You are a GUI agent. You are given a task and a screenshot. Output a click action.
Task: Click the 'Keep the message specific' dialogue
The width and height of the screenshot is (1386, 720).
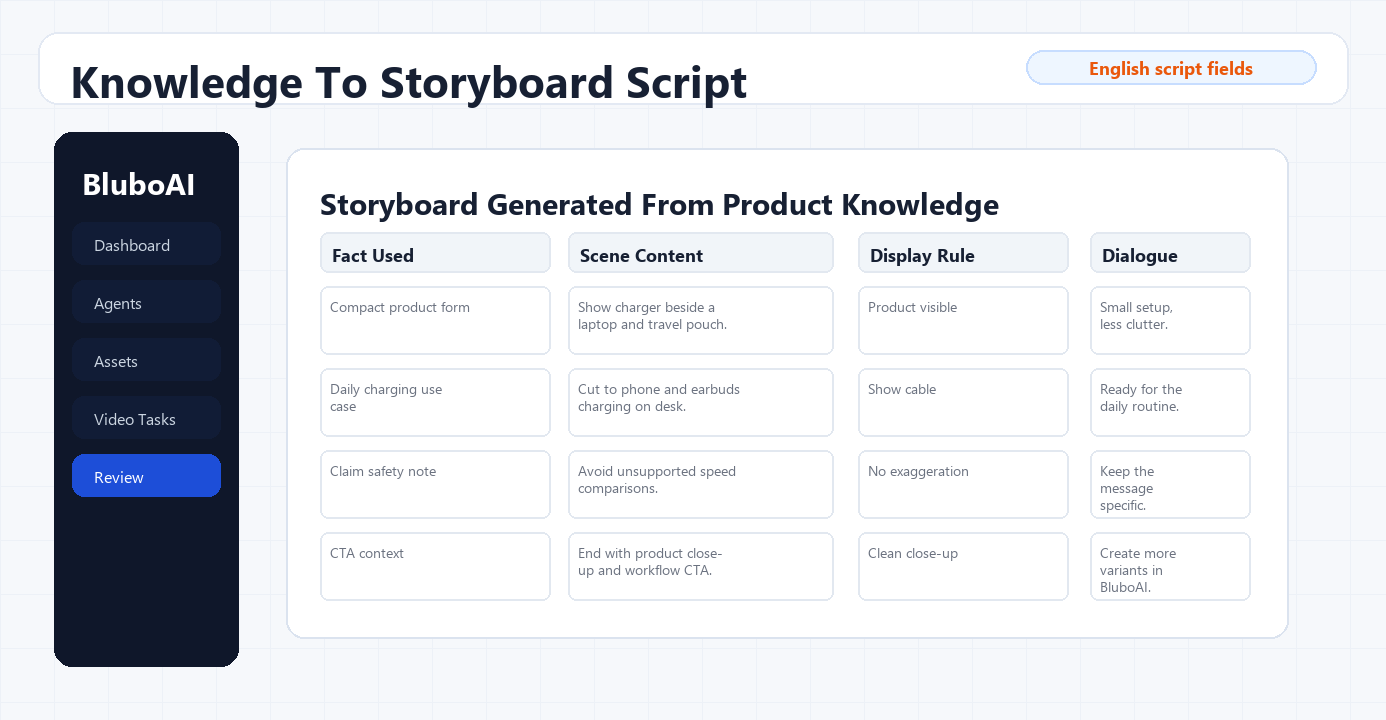[x=1170, y=485]
